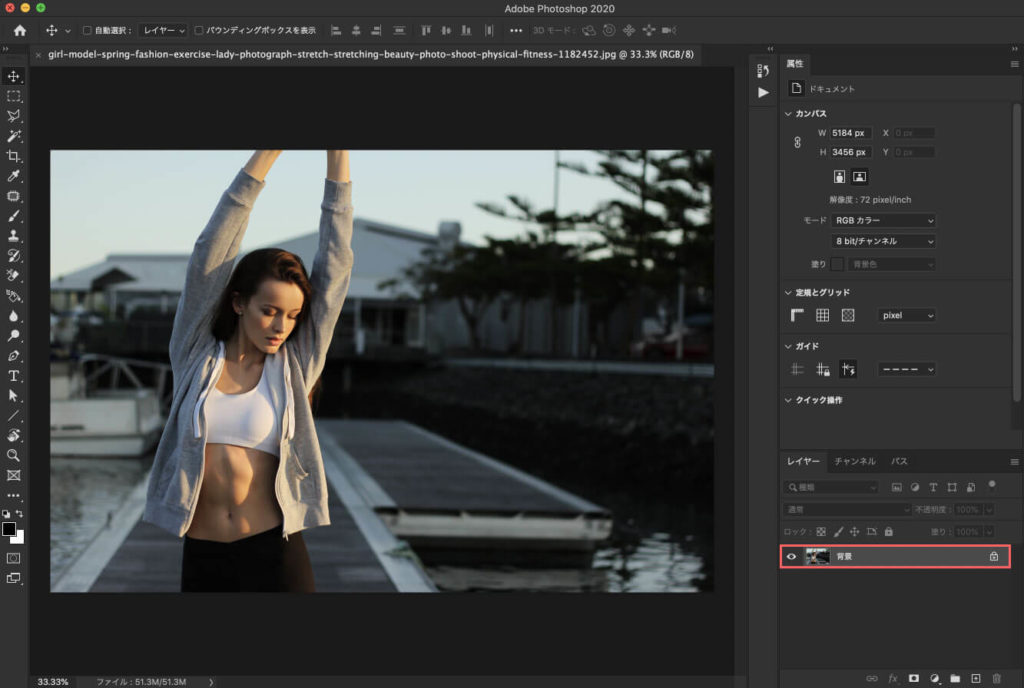Select the Frame tool
Viewport: 1024px width, 688px height.
13,475
